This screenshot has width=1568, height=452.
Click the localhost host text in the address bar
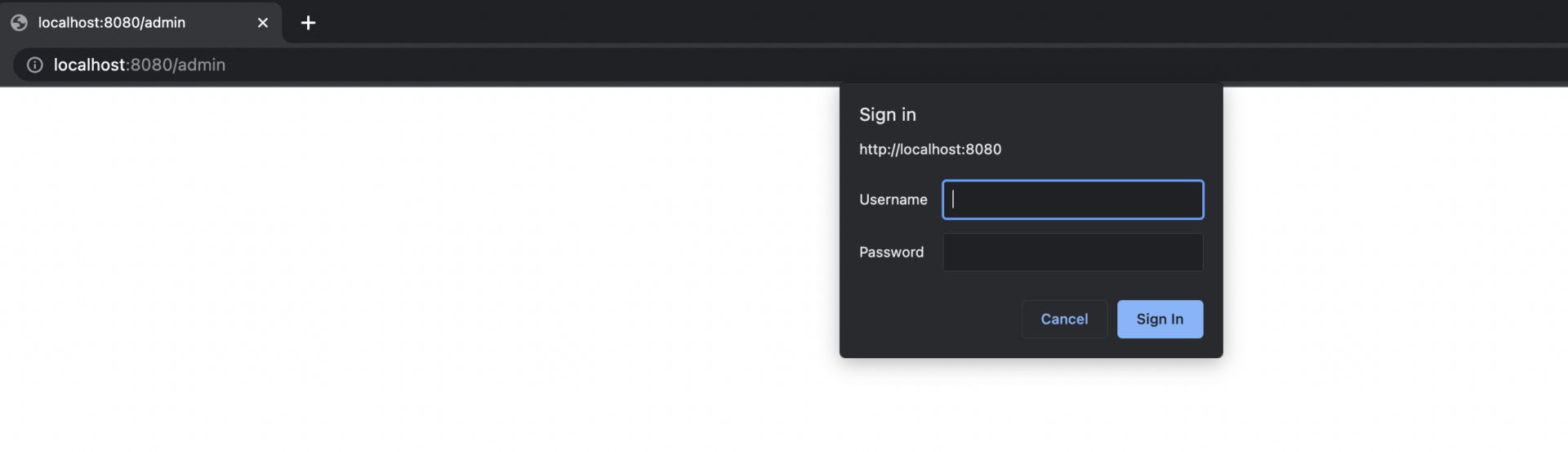point(90,65)
